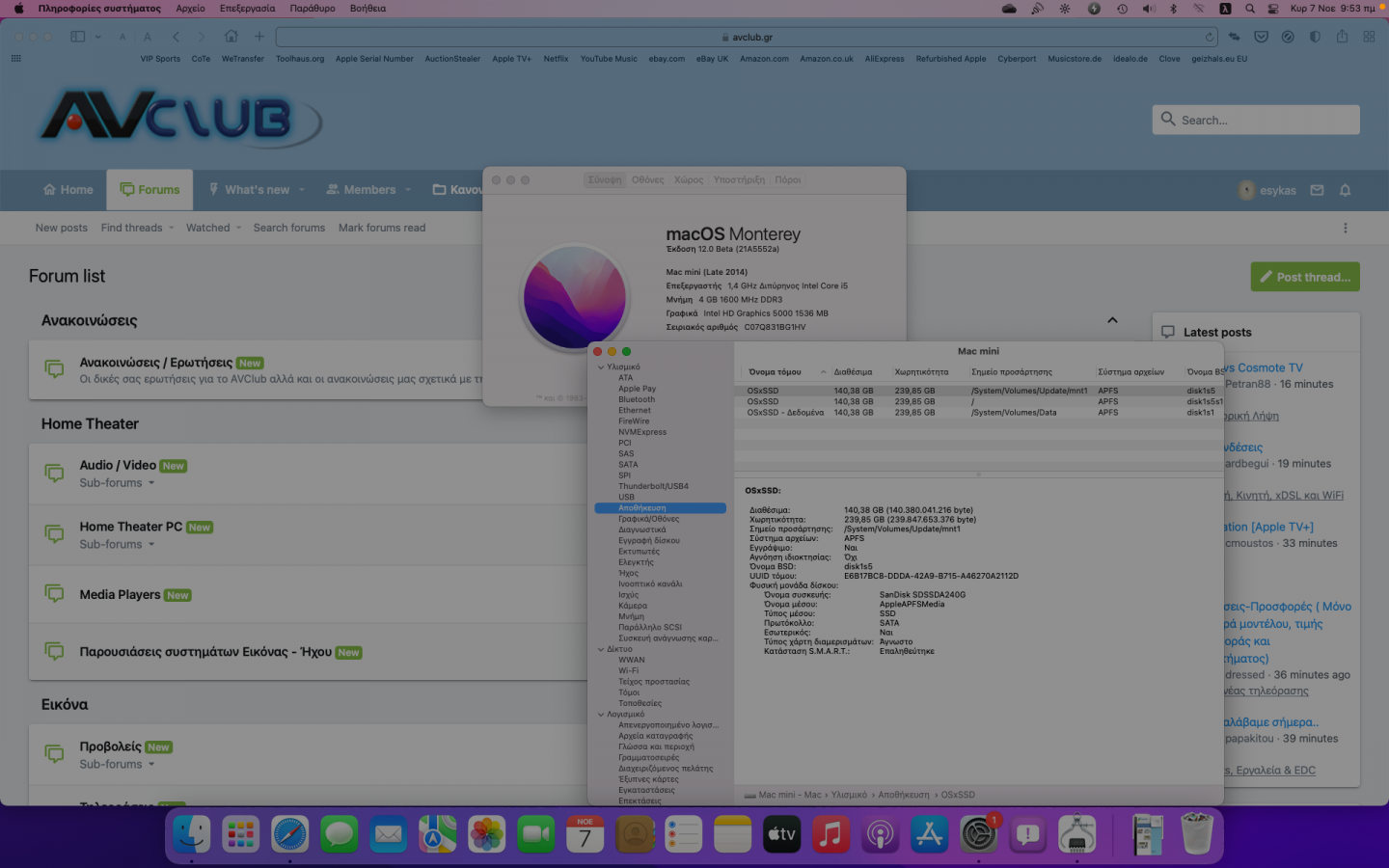
Task: Launch Apple TV app from Dock
Action: pos(782,833)
